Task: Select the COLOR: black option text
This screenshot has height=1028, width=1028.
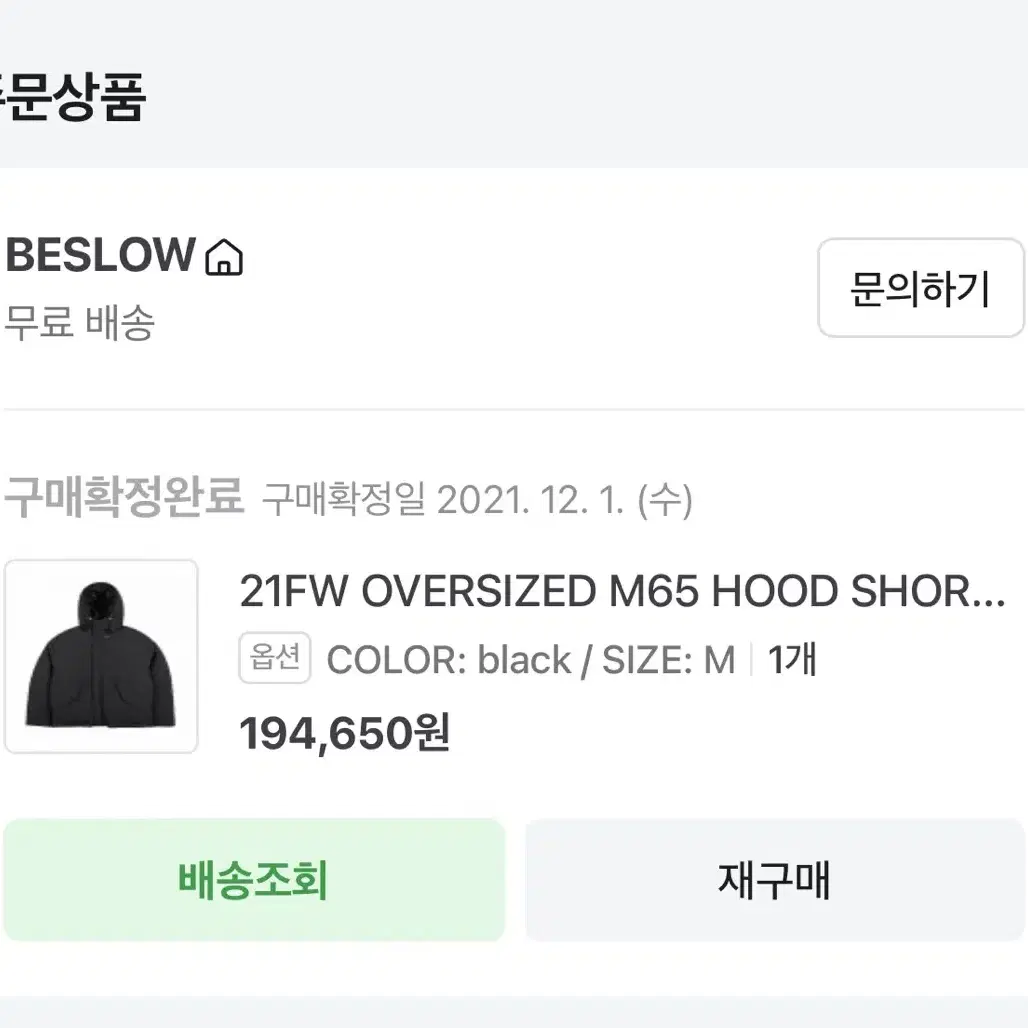Action: (x=449, y=660)
